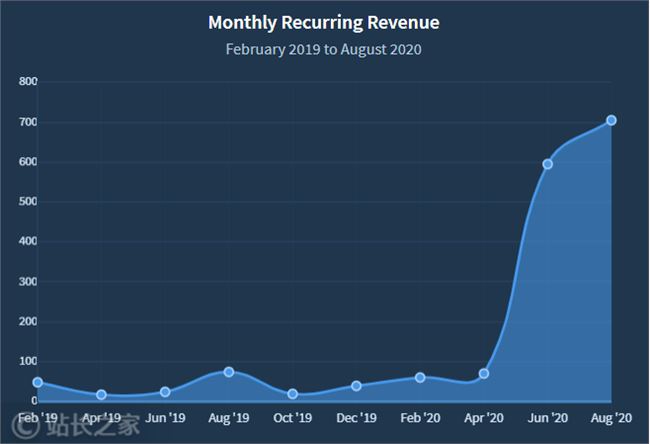650x444 pixels.
Task: Click the Jun '20 x-axis label
Action: click(x=548, y=418)
